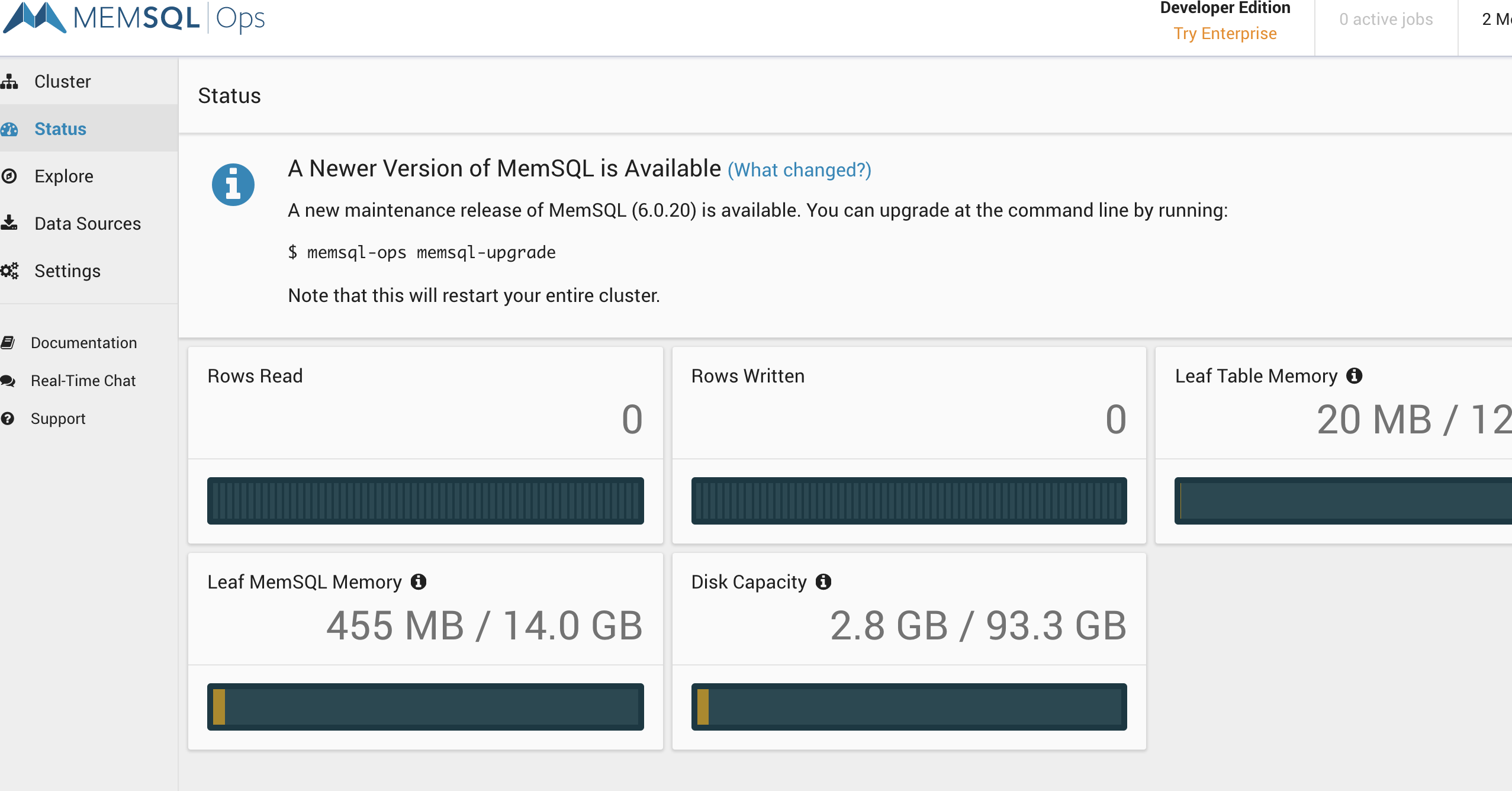
Task: Click the Status dashboard gauge icon
Action: [x=9, y=129]
